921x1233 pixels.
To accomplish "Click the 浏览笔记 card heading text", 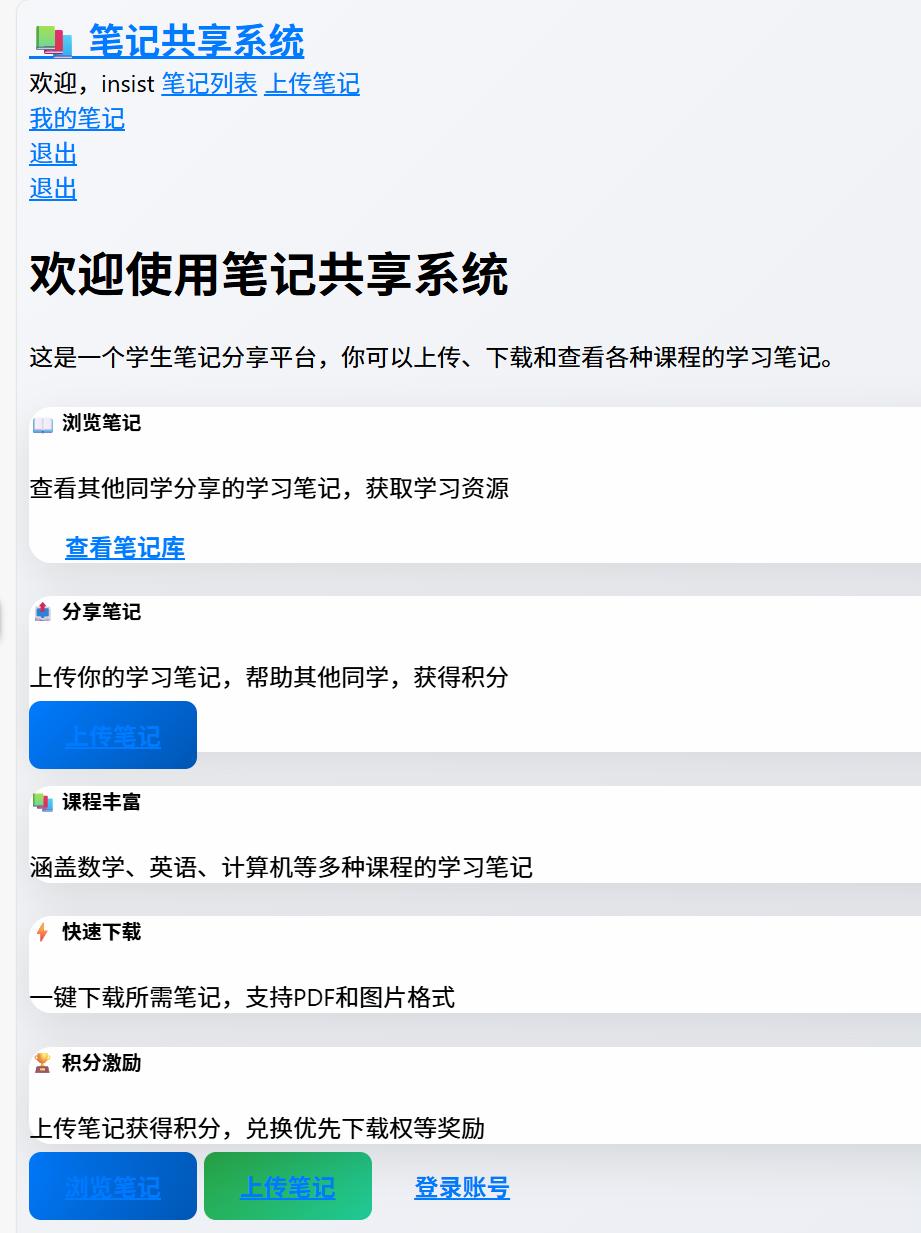I will (x=101, y=423).
